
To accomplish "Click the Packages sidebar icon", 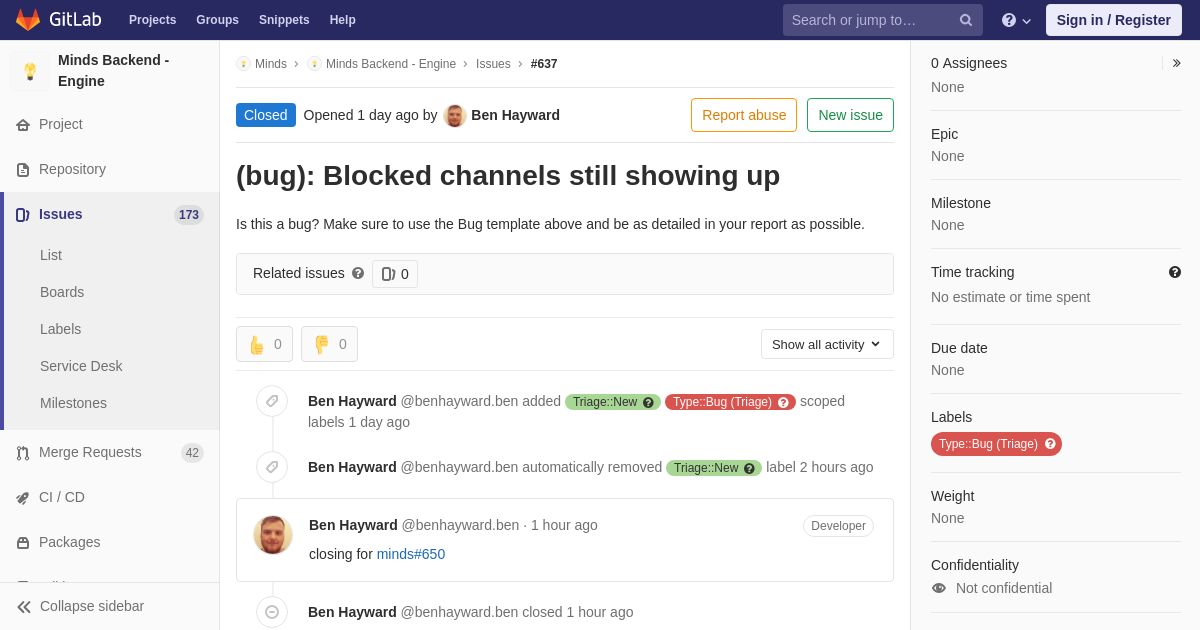I will pyautogui.click(x=23, y=543).
